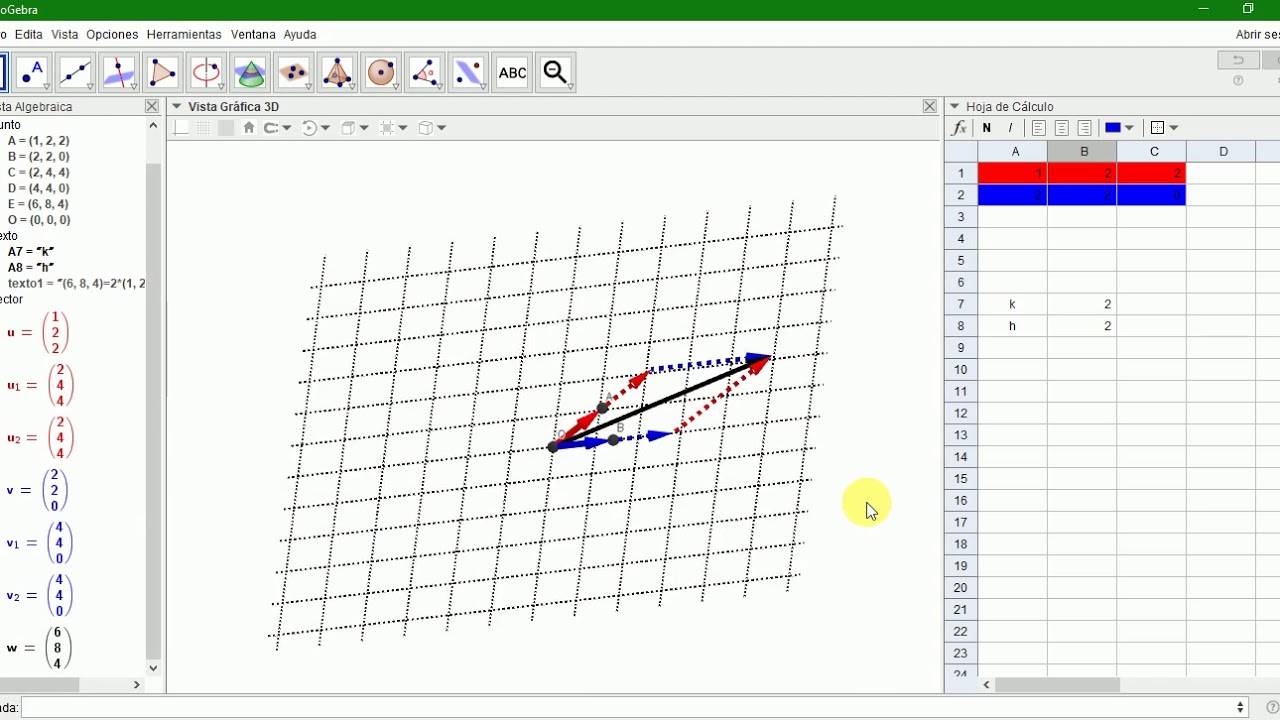The image size is (1280, 720).
Task: Select the ABC Text tool
Action: (x=512, y=73)
